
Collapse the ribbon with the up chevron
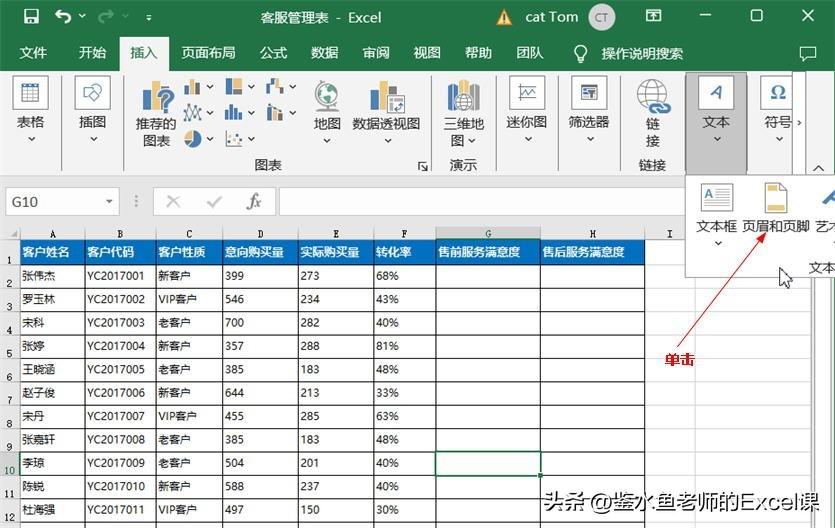coord(818,168)
